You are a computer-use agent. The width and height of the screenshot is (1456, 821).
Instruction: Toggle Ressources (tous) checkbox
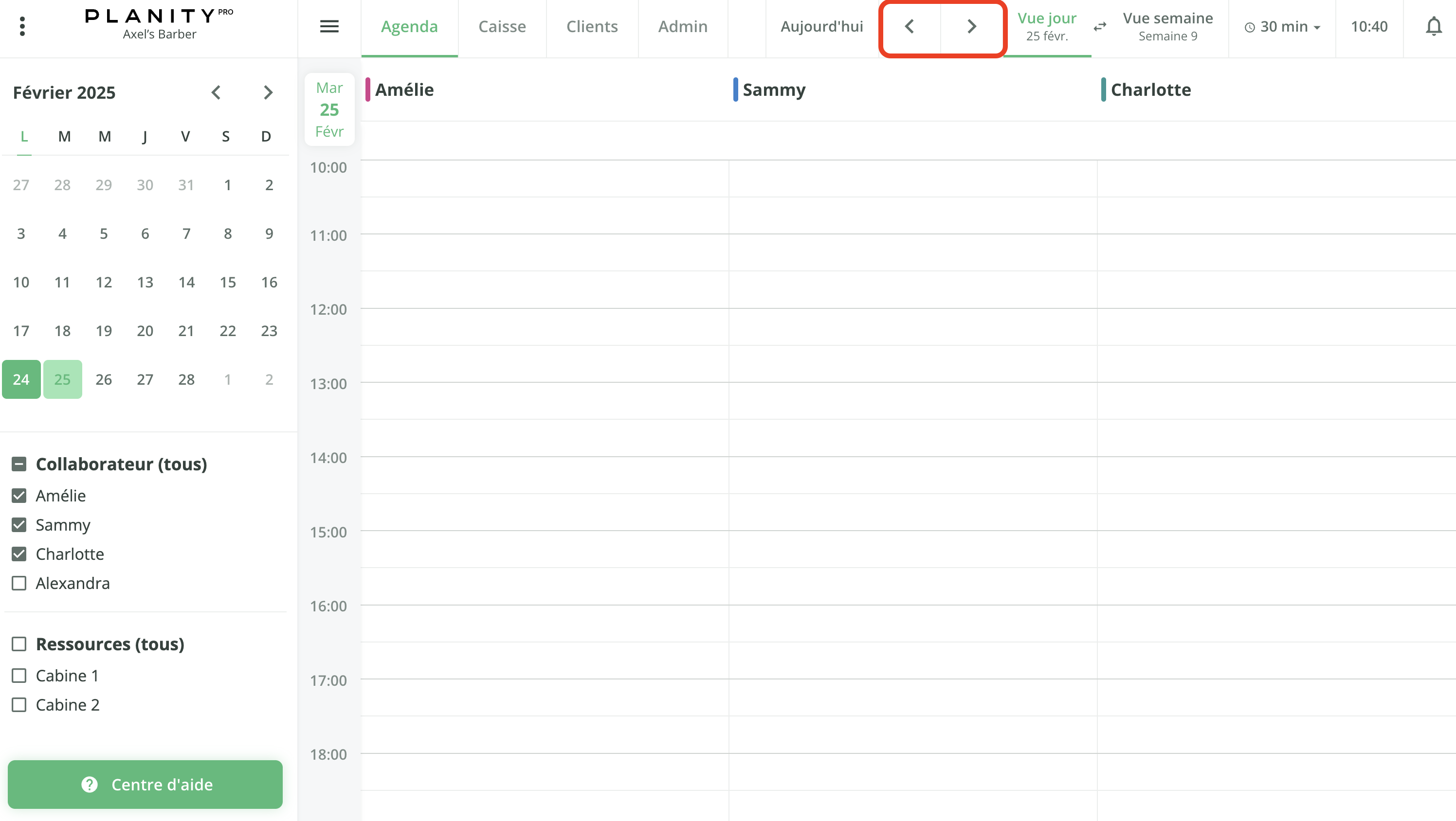pos(19,643)
